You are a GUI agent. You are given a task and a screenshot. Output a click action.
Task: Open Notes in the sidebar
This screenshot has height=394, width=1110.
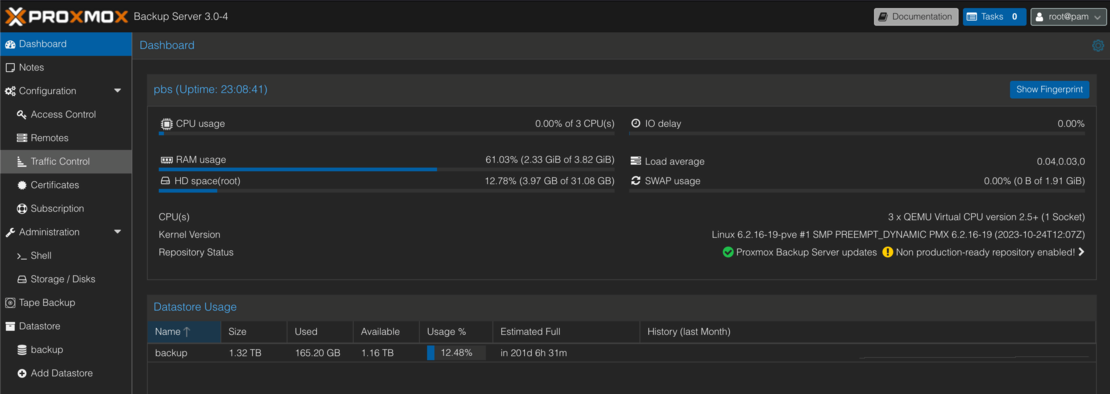tap(66, 67)
